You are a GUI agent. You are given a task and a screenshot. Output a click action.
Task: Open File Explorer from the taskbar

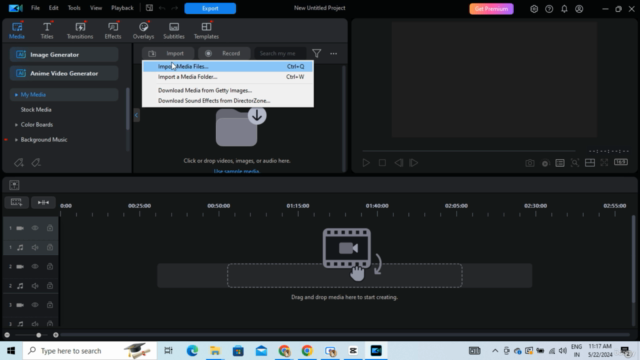pos(215,351)
